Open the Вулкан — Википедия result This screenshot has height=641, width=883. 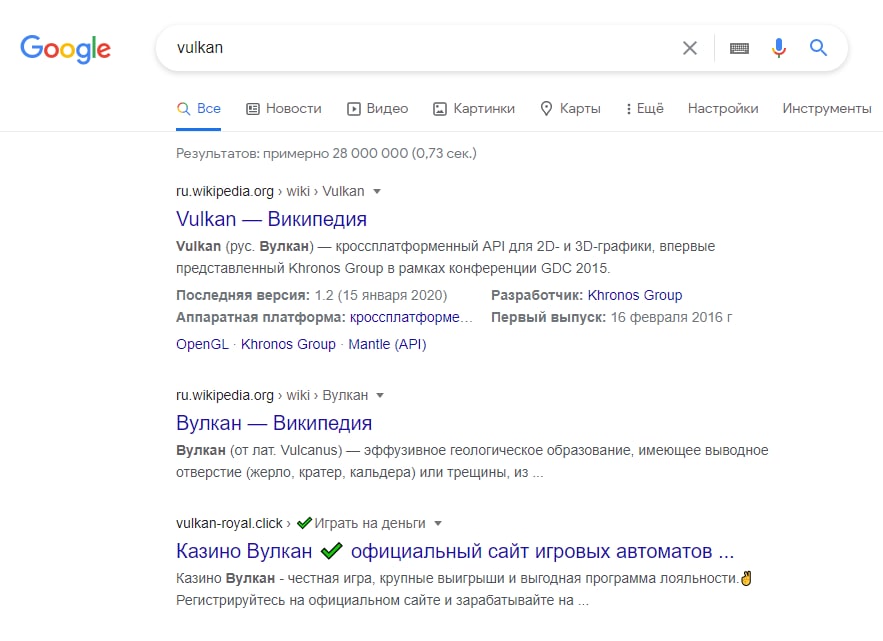pos(274,423)
